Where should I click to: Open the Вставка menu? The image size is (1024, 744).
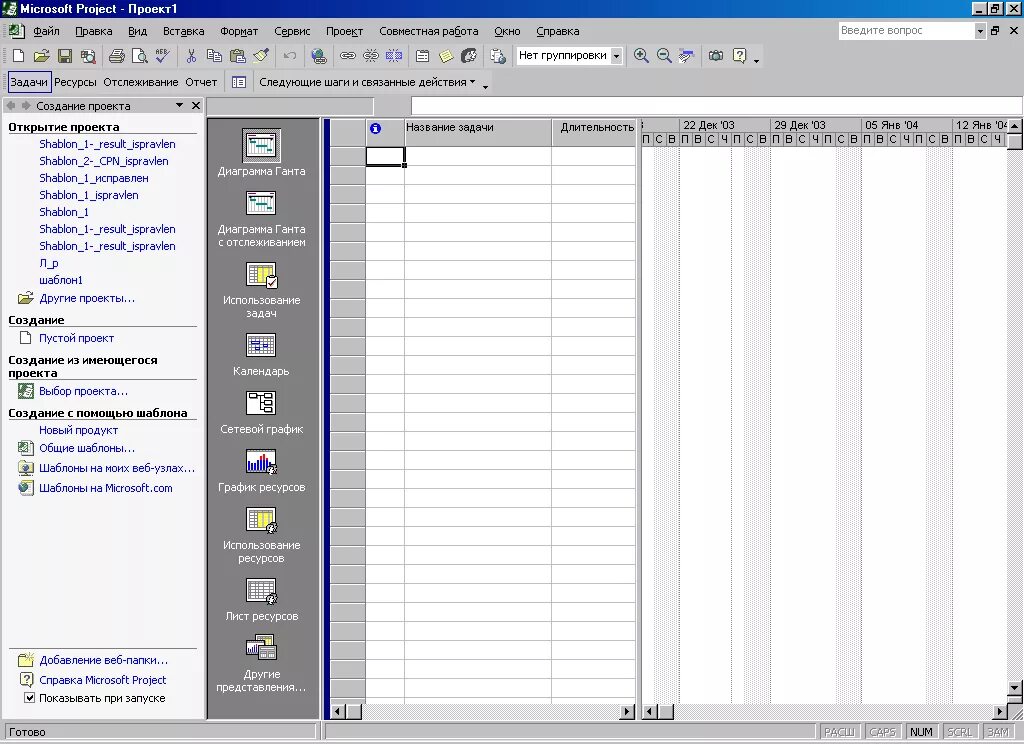point(184,31)
